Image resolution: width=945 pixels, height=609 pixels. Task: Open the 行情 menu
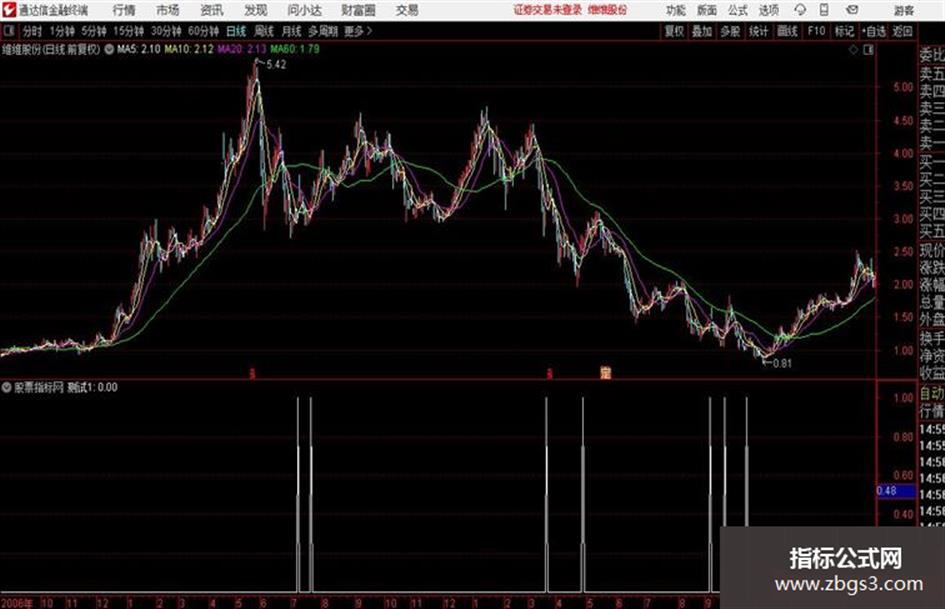124,10
